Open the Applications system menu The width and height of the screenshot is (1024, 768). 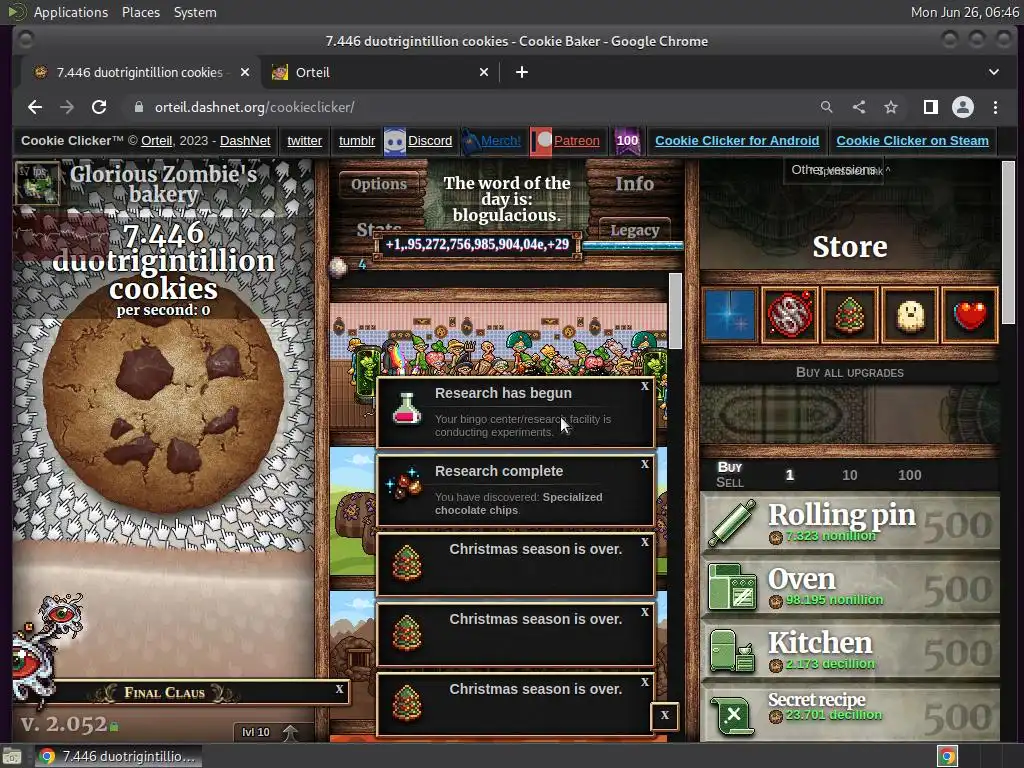pyautogui.click(x=71, y=12)
